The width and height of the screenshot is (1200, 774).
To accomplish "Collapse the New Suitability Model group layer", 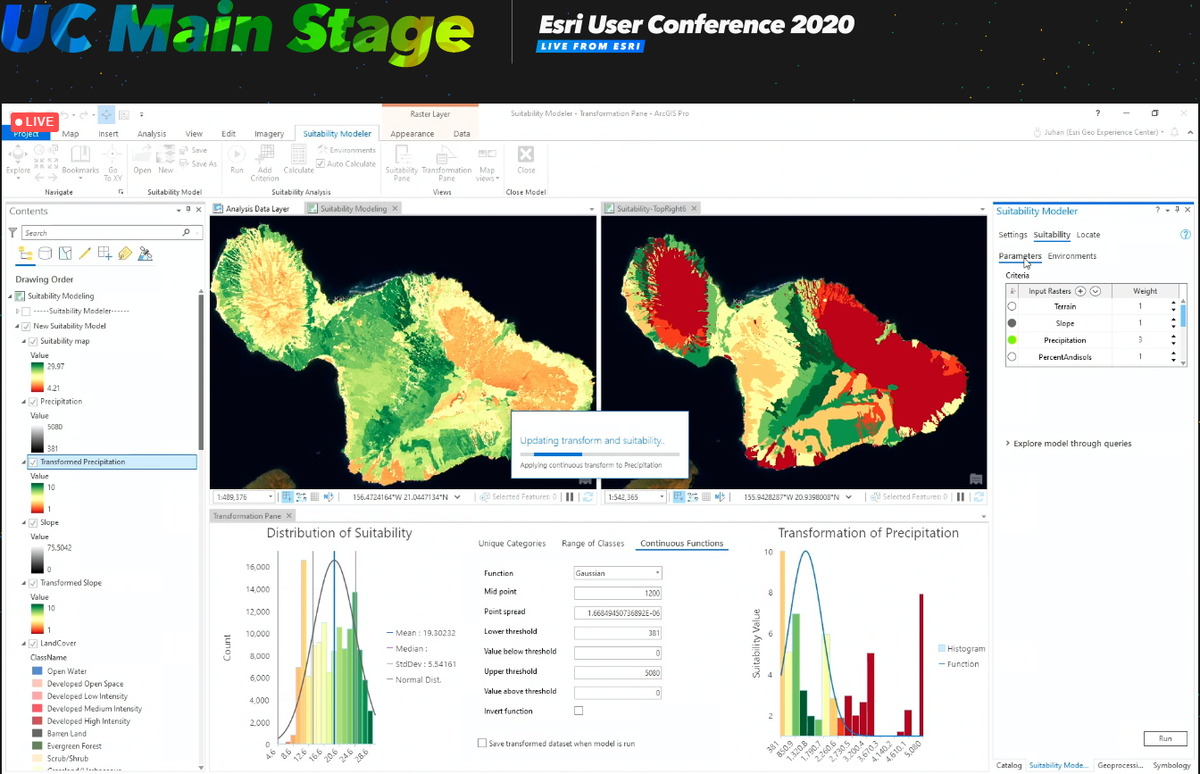I will (x=19, y=326).
